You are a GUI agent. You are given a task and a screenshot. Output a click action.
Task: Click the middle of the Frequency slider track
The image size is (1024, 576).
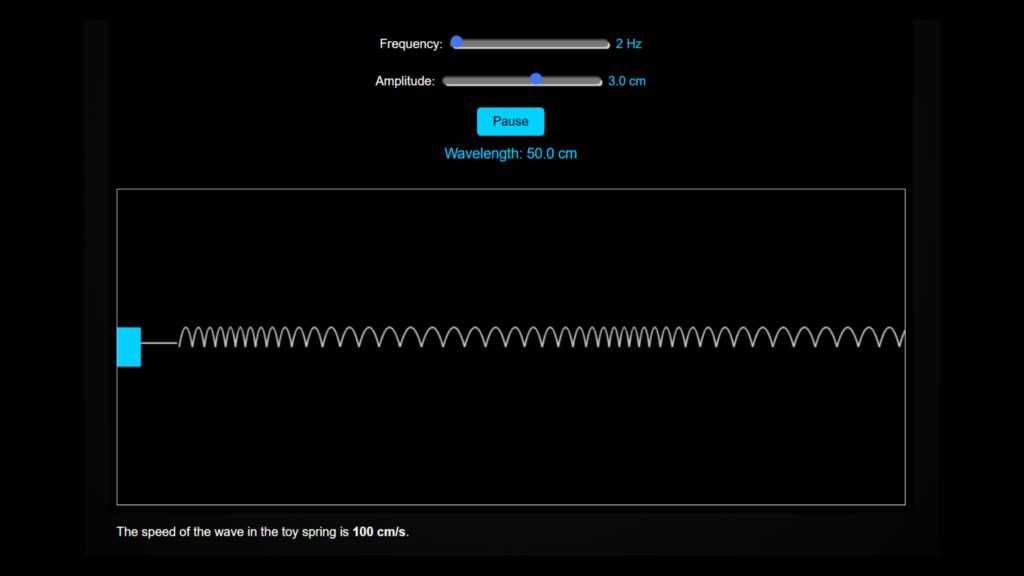coord(530,43)
